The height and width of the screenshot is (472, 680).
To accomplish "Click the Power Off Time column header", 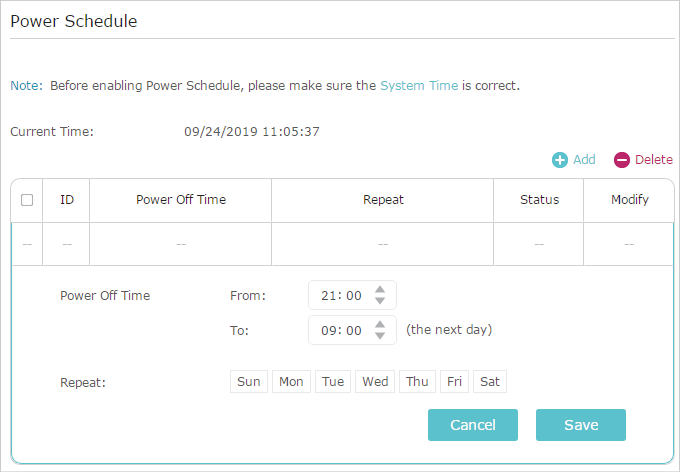I will point(181,200).
